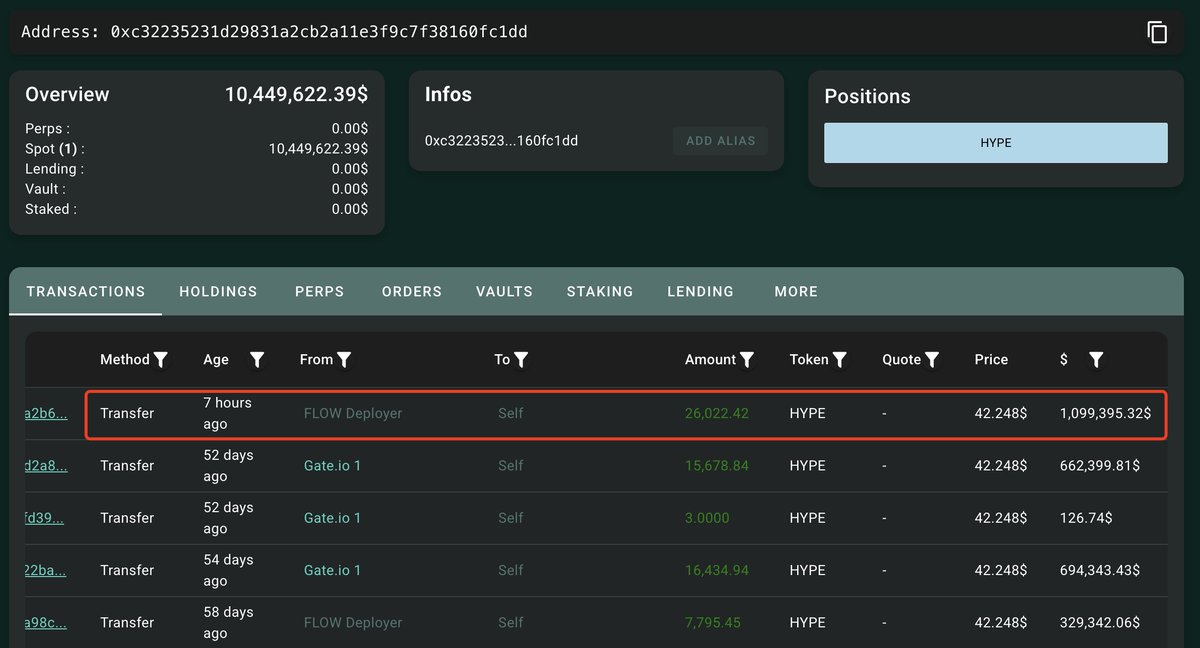Open the VAULTS tab

pyautogui.click(x=503, y=291)
